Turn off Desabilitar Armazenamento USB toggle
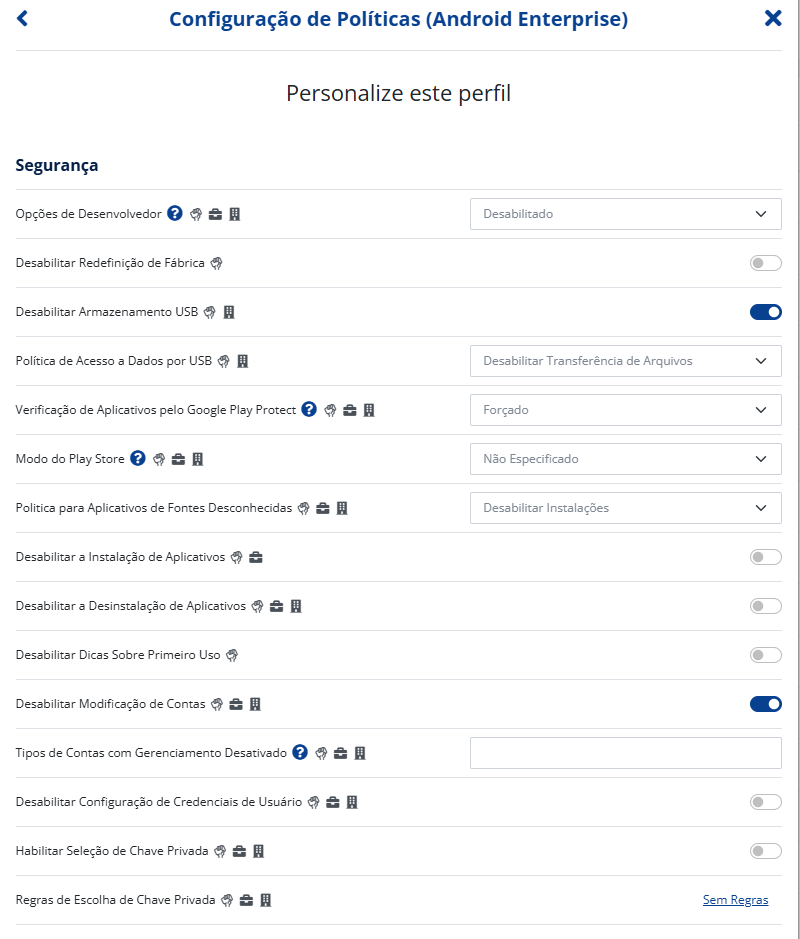This screenshot has width=800, height=939. point(765,312)
